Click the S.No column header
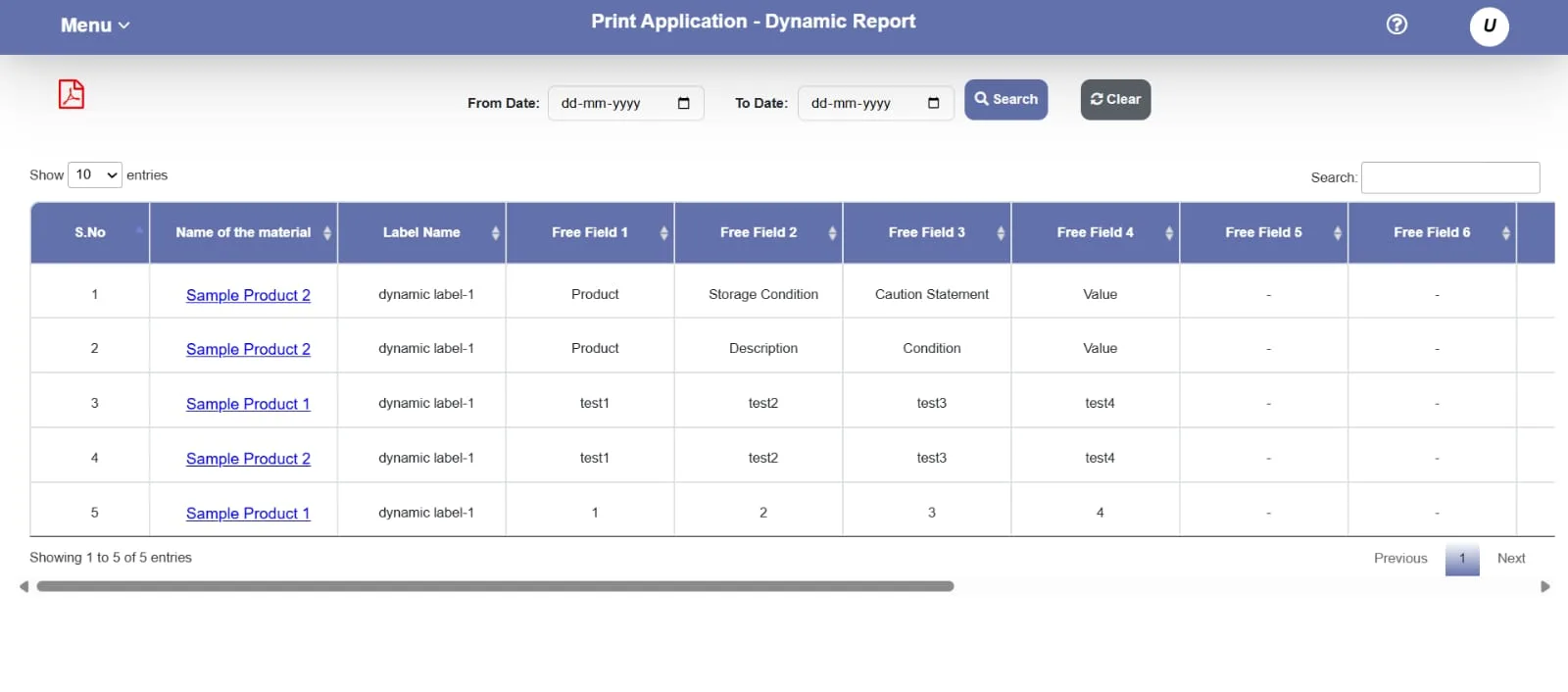This screenshot has width=1568, height=692. click(90, 232)
